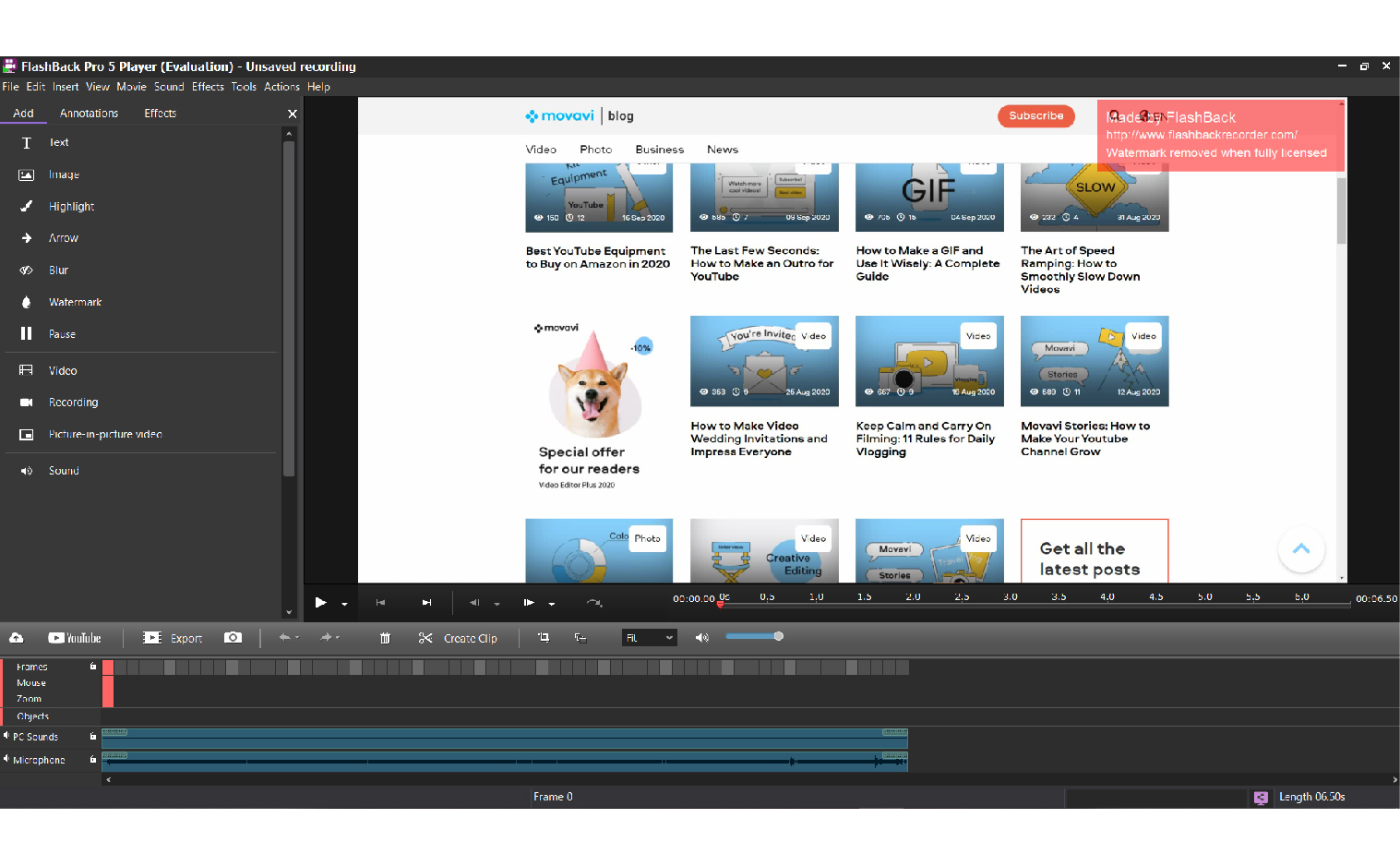Click the Export button
Image resolution: width=1400 pixels, height=866 pixels.
[173, 638]
